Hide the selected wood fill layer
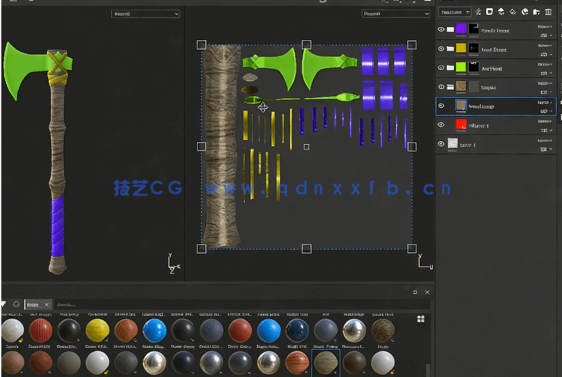Image resolution: width=562 pixels, height=377 pixels. (x=441, y=105)
